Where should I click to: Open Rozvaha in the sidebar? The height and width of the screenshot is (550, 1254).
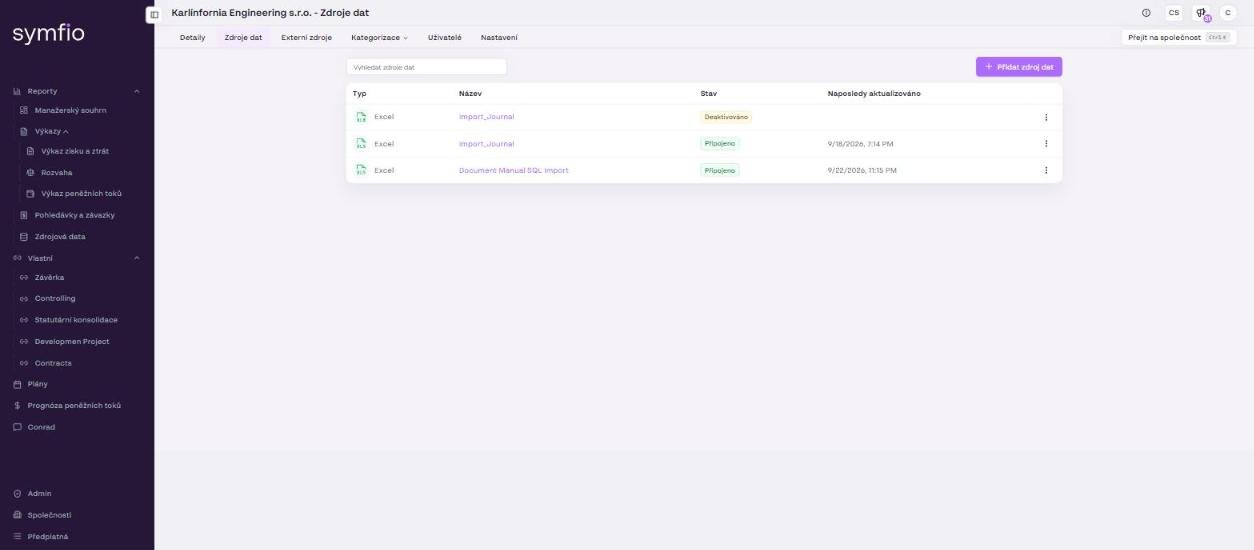tap(56, 172)
